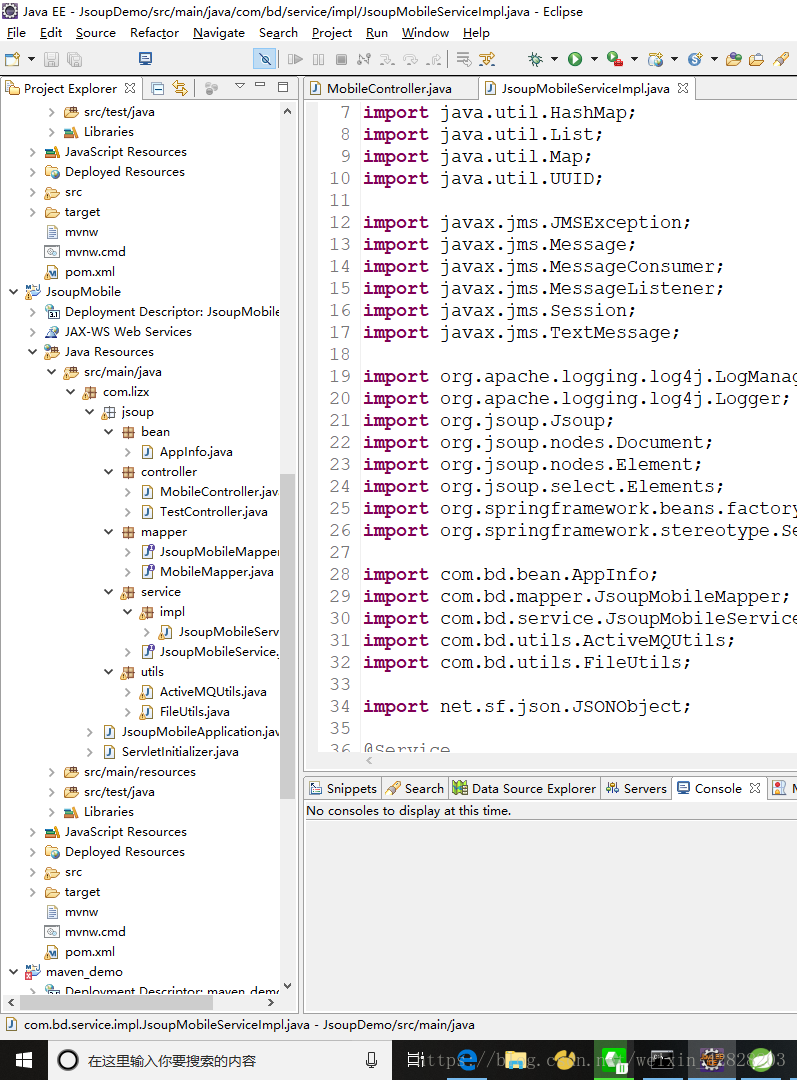797x1080 pixels.
Task: Click the Open Task folder icon
Action: 756,59
